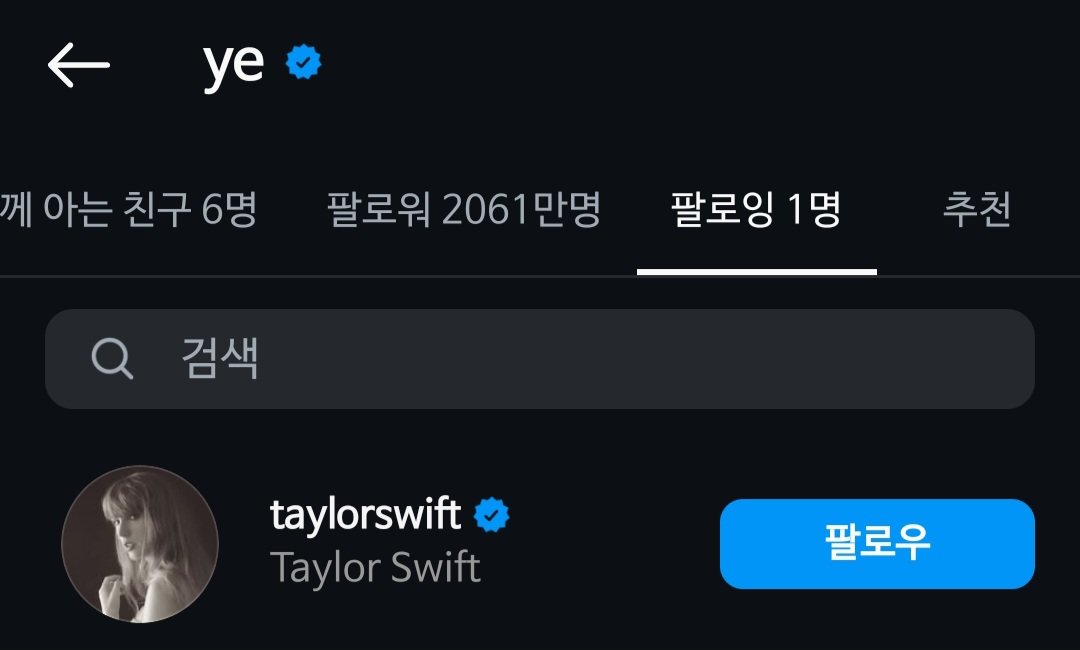1080x650 pixels.
Task: Switch to the 팔로워 2061만명 tab
Action: tap(464, 210)
